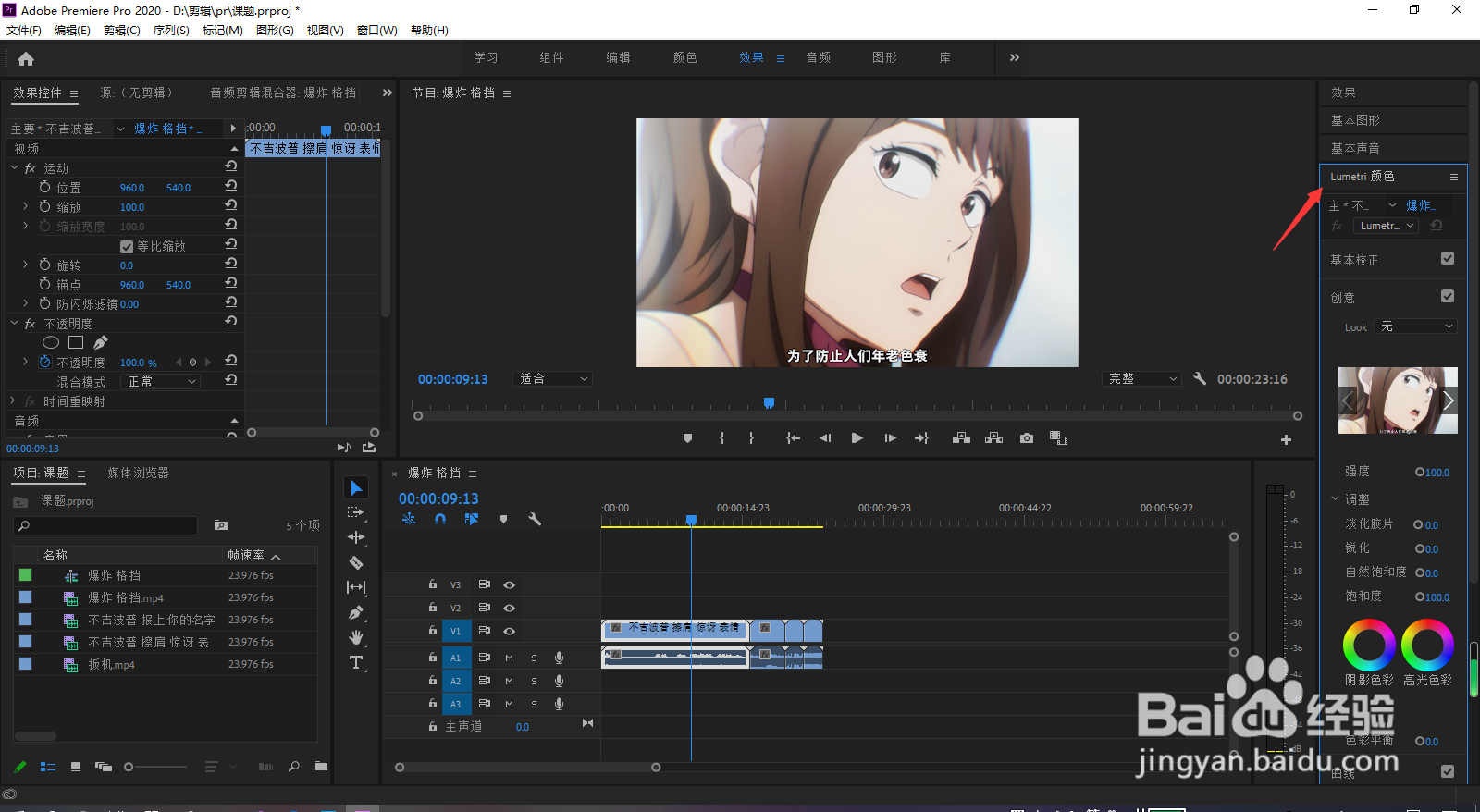Select the Type tool

pos(356,662)
